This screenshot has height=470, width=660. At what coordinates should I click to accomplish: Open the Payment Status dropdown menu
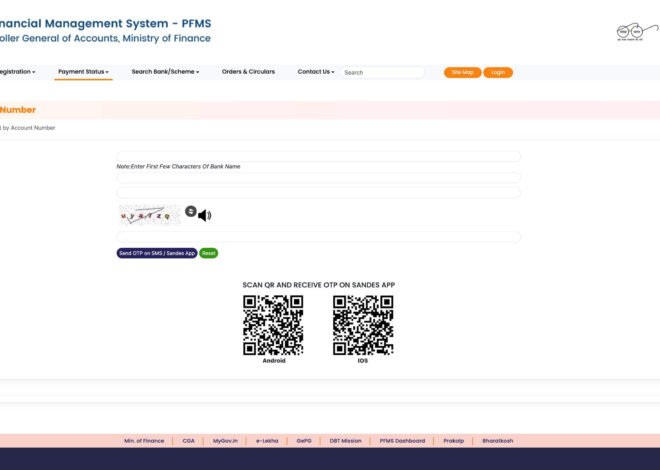[83, 72]
